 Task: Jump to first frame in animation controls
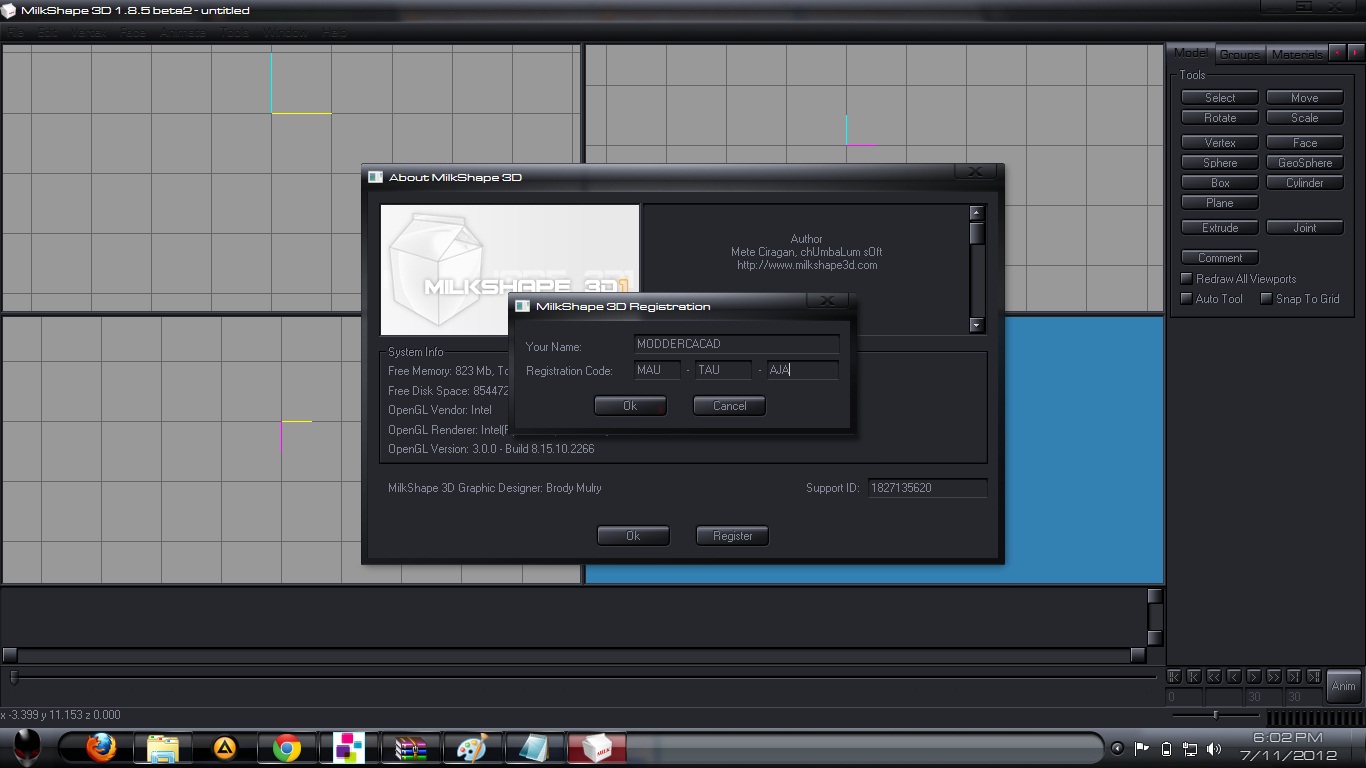pos(1175,677)
